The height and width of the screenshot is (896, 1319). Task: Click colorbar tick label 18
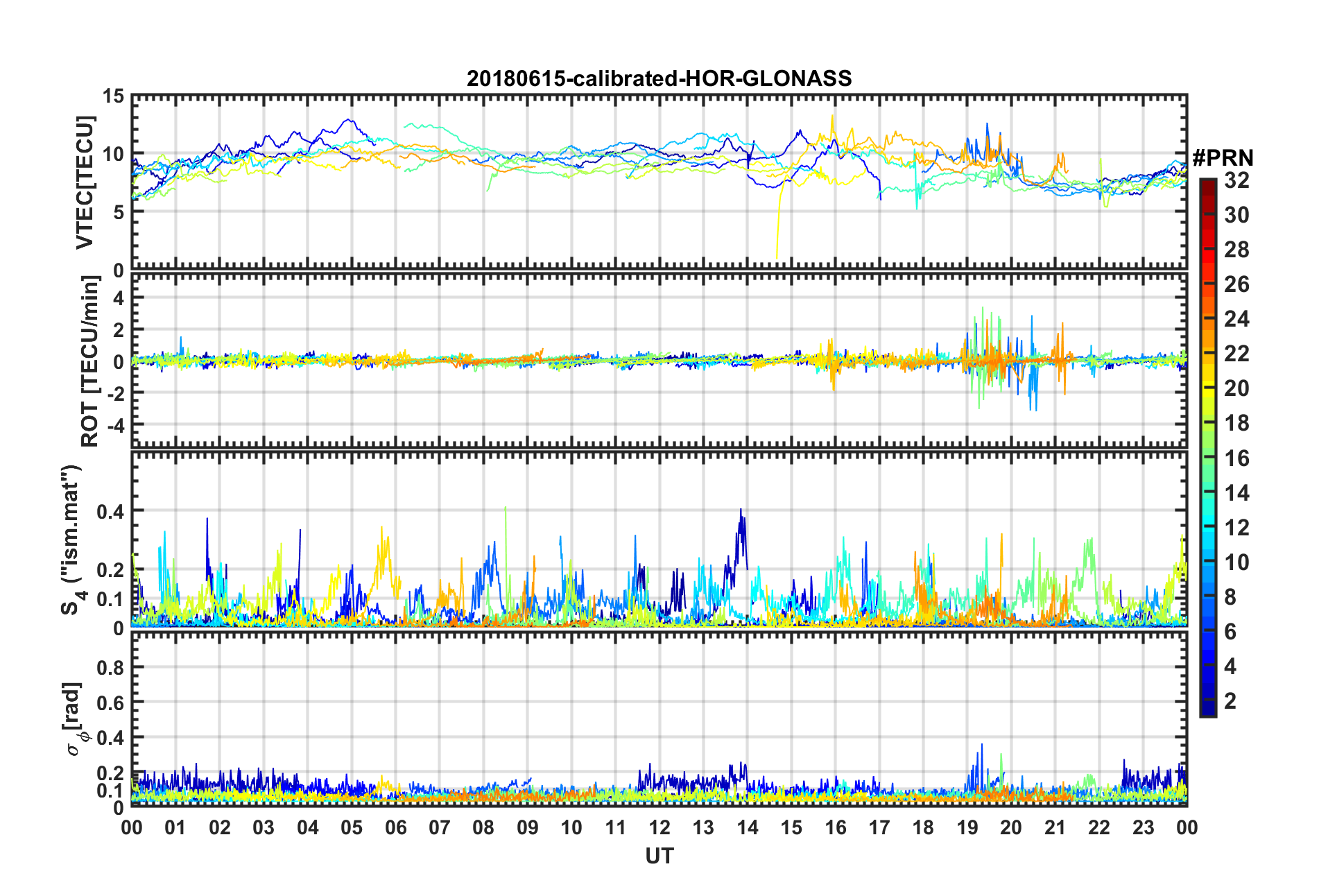click(1236, 423)
